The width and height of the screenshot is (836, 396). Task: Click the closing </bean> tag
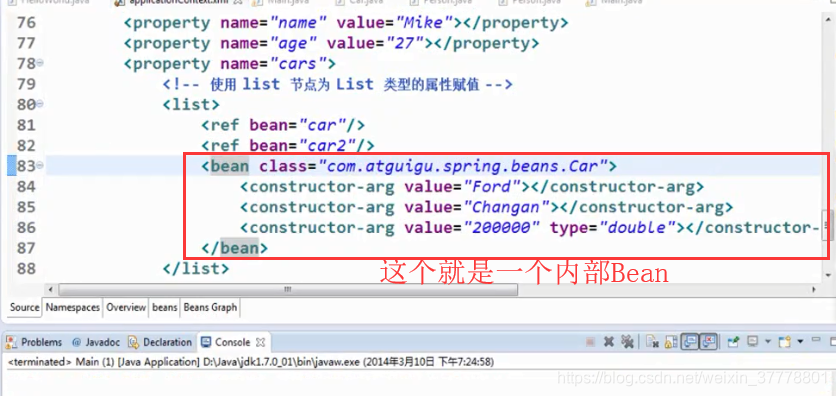(x=235, y=248)
